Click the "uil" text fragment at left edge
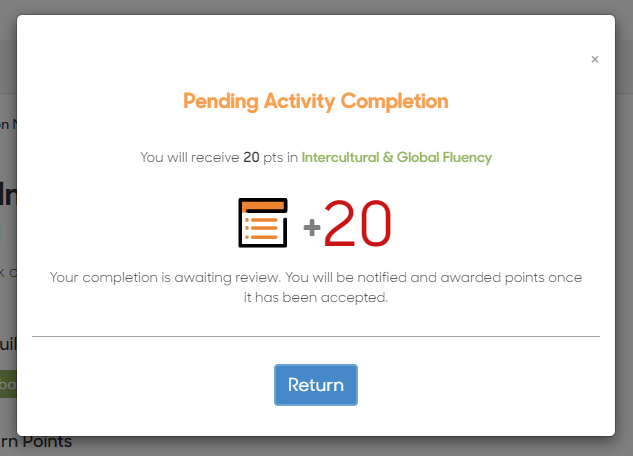 8,344
